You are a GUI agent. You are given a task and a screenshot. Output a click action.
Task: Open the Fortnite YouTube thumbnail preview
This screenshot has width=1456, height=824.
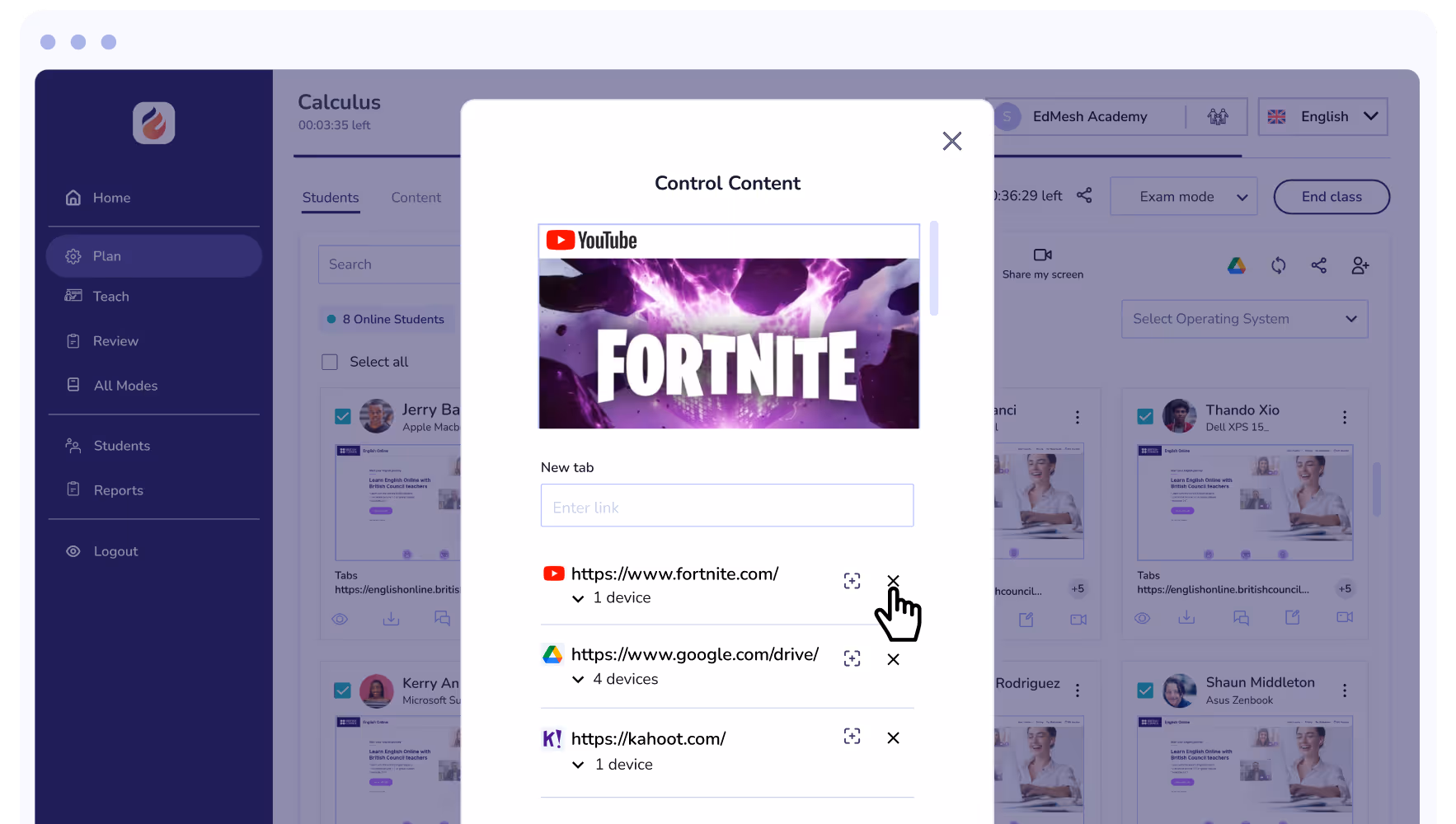point(729,326)
